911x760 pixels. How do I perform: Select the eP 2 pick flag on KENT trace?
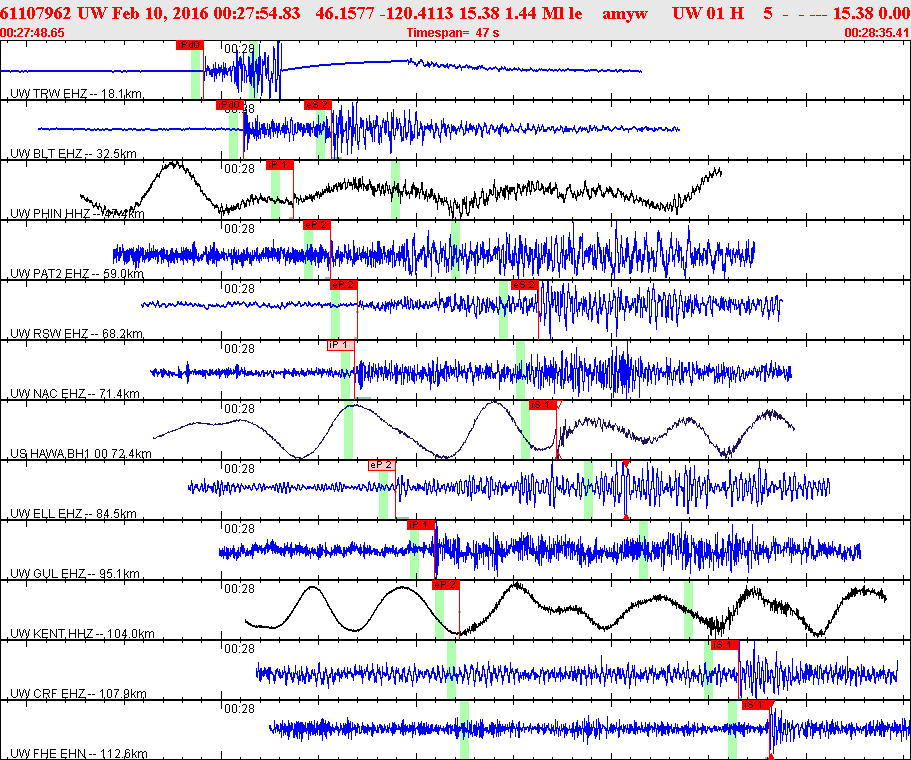point(446,585)
